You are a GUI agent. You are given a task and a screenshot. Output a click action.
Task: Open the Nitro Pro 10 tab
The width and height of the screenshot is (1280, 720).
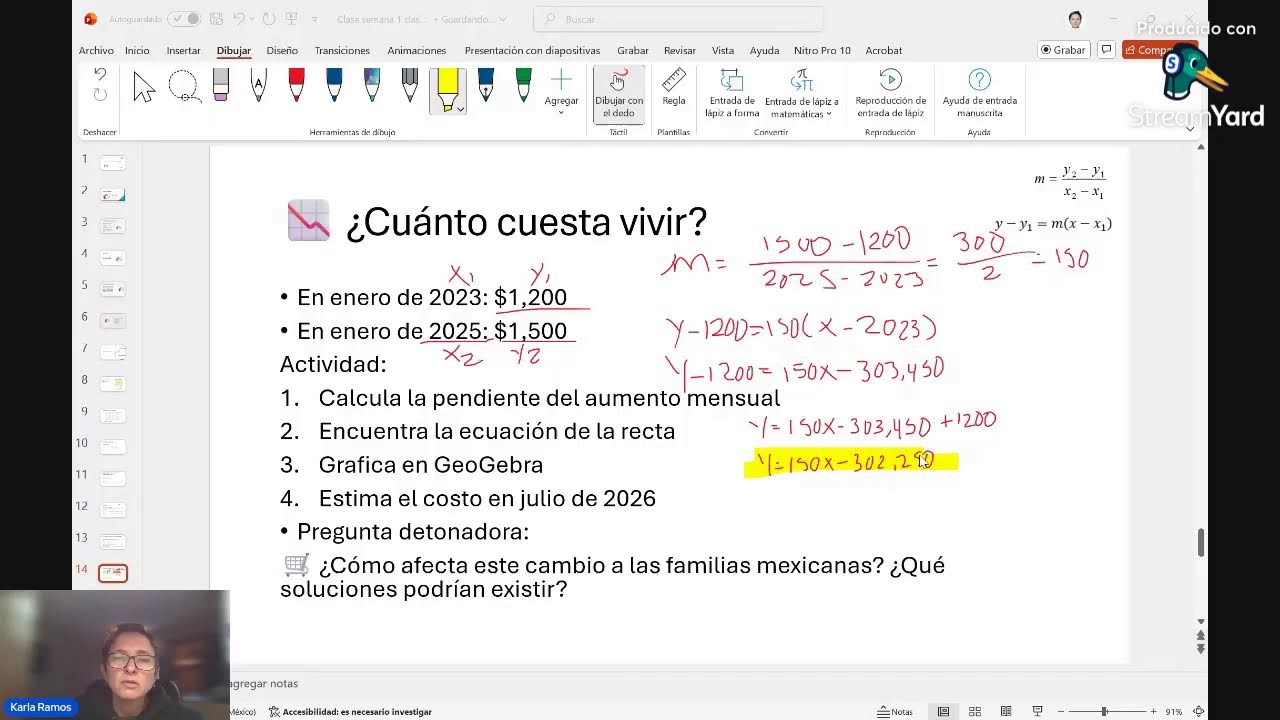822,50
